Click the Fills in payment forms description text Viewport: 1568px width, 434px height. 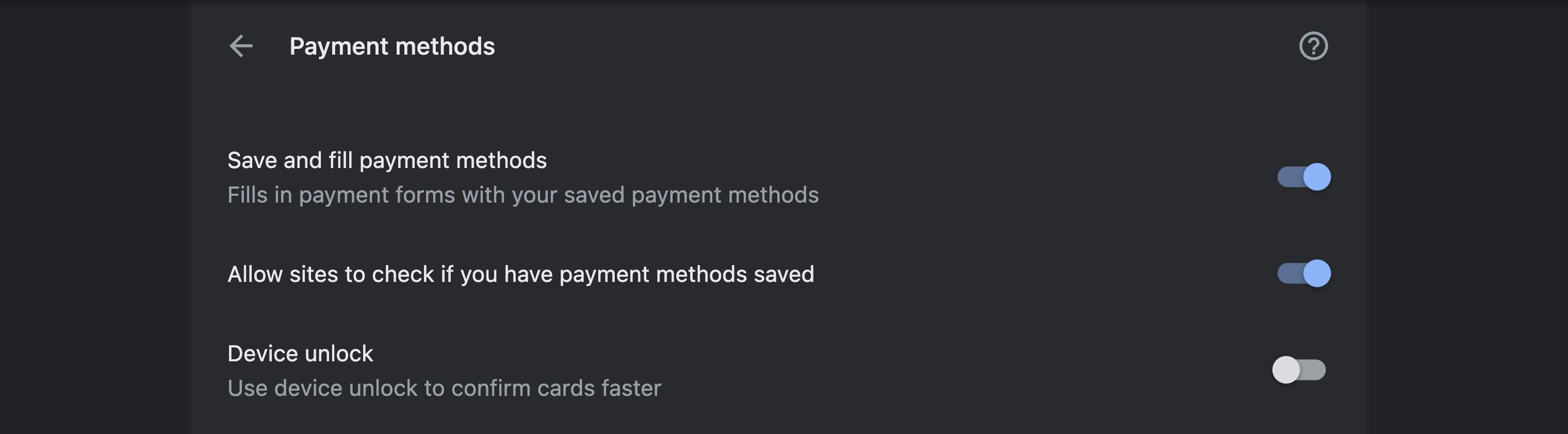(524, 195)
